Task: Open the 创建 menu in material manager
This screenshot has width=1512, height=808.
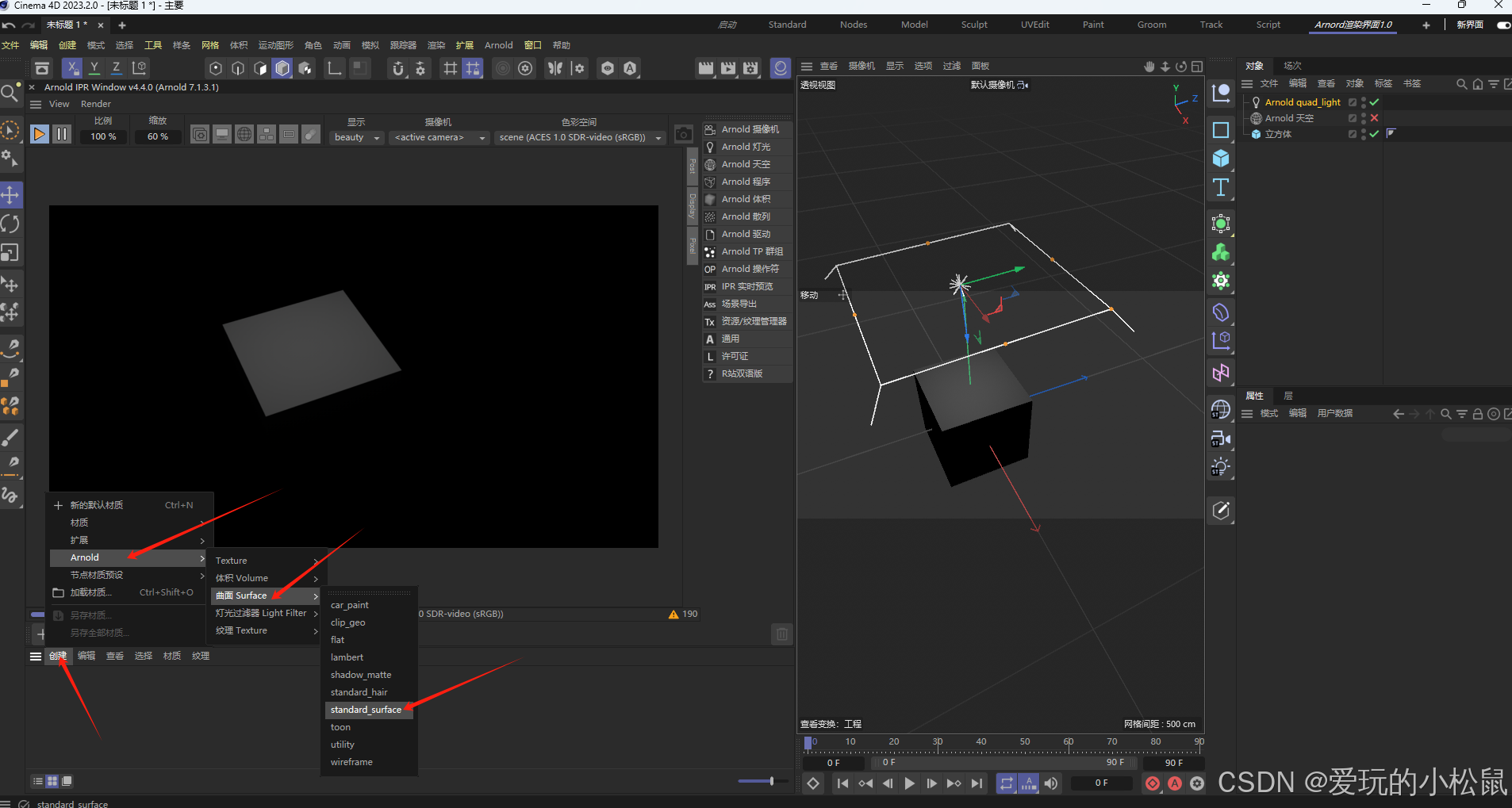Action: point(58,656)
